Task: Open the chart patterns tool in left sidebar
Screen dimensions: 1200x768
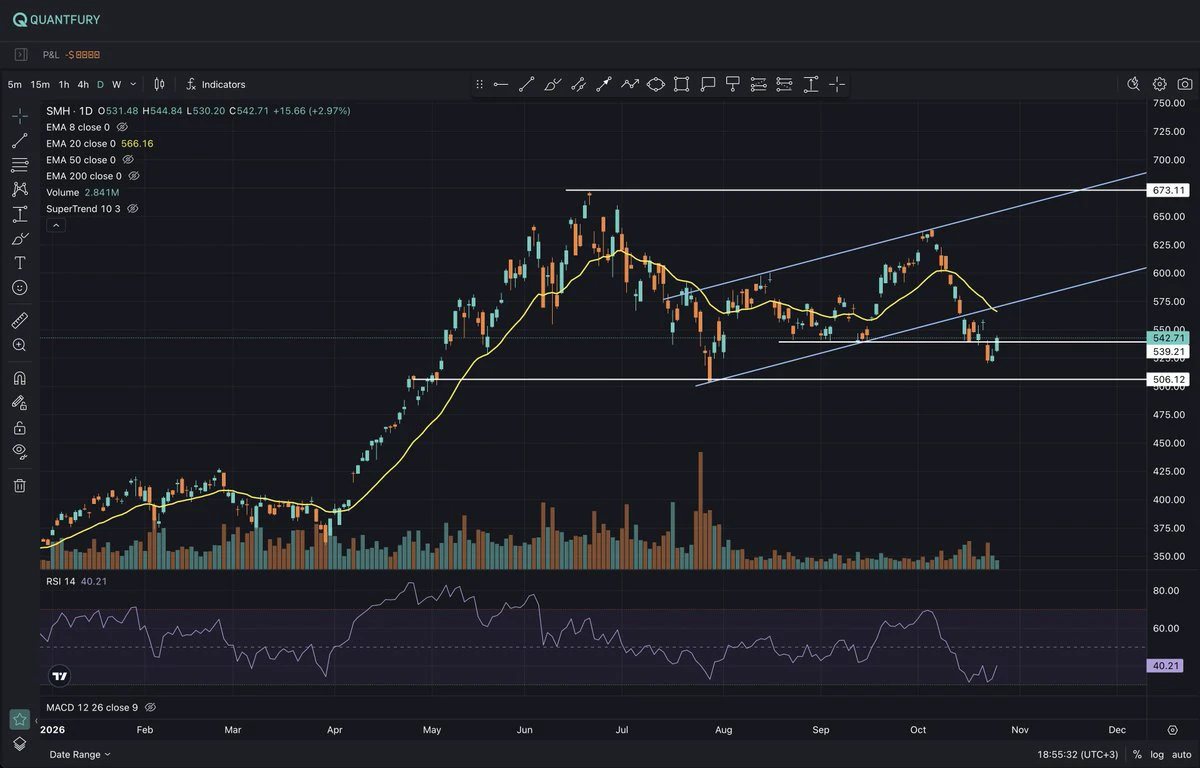Action: pyautogui.click(x=20, y=189)
